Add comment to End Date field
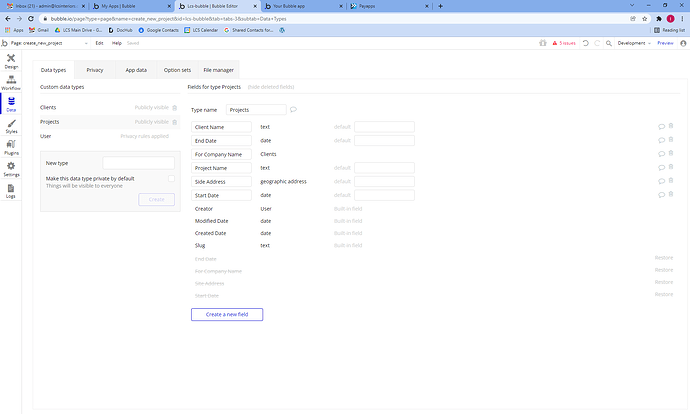 pyautogui.click(x=661, y=140)
